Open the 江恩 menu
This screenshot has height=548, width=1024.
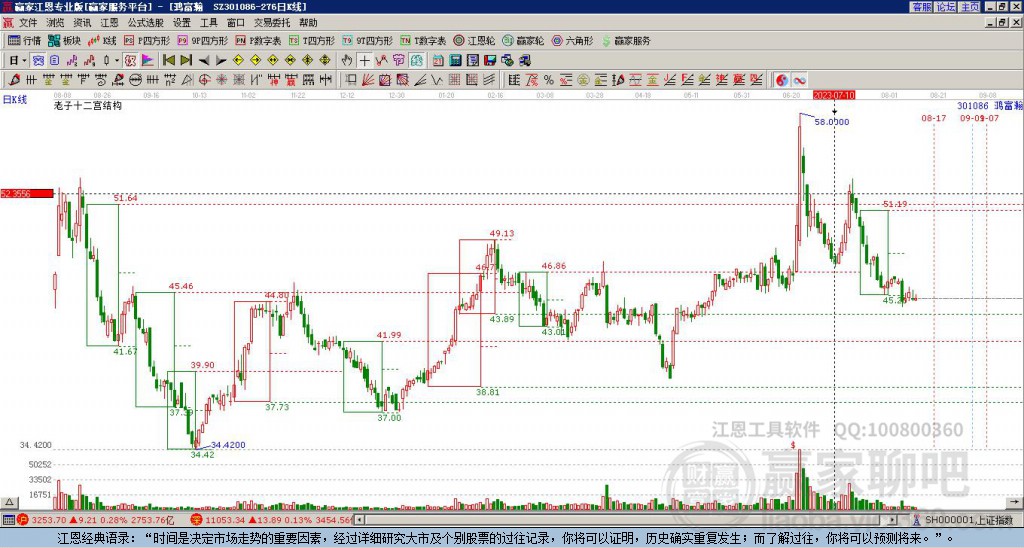coord(109,23)
